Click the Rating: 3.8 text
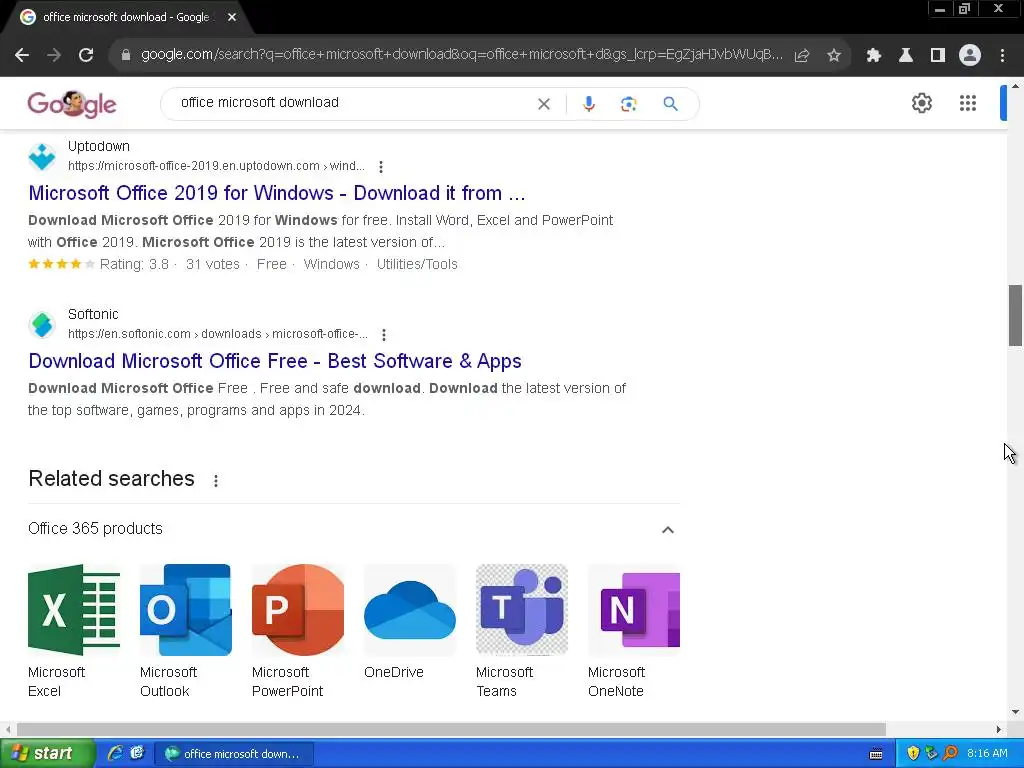1024x768 pixels. point(134,264)
